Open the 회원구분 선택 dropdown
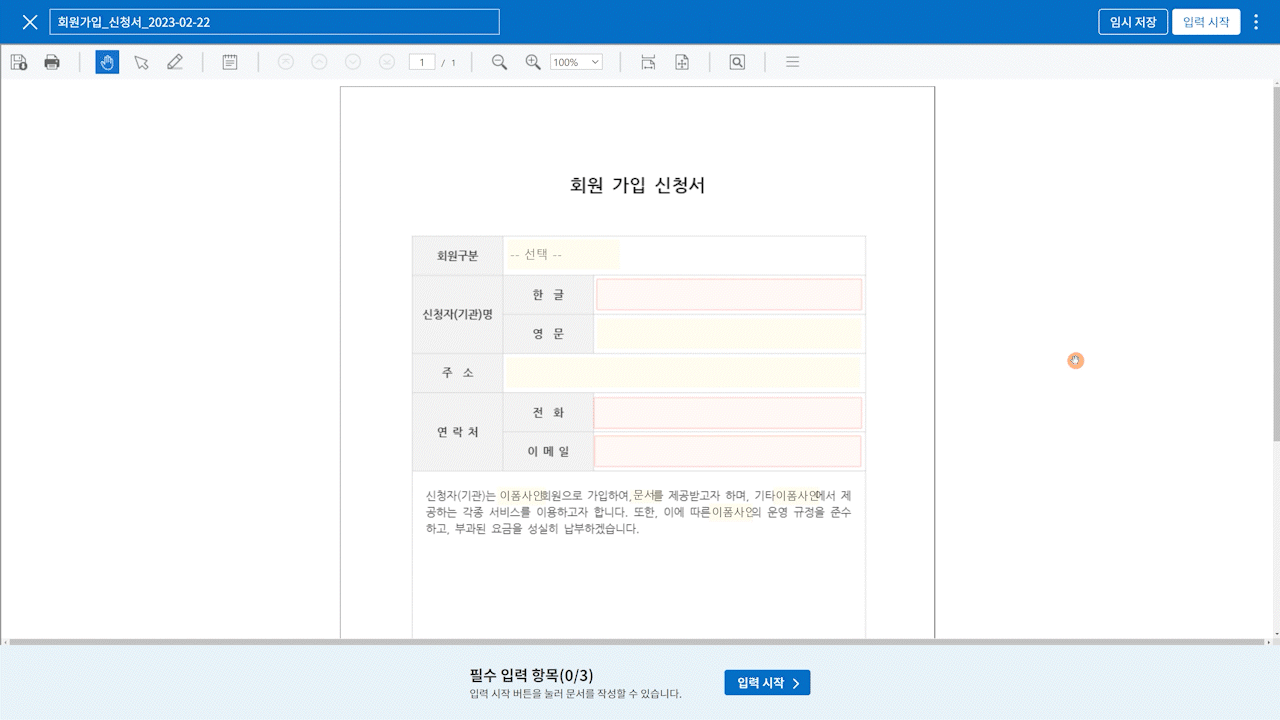The width and height of the screenshot is (1280, 720). pos(562,255)
